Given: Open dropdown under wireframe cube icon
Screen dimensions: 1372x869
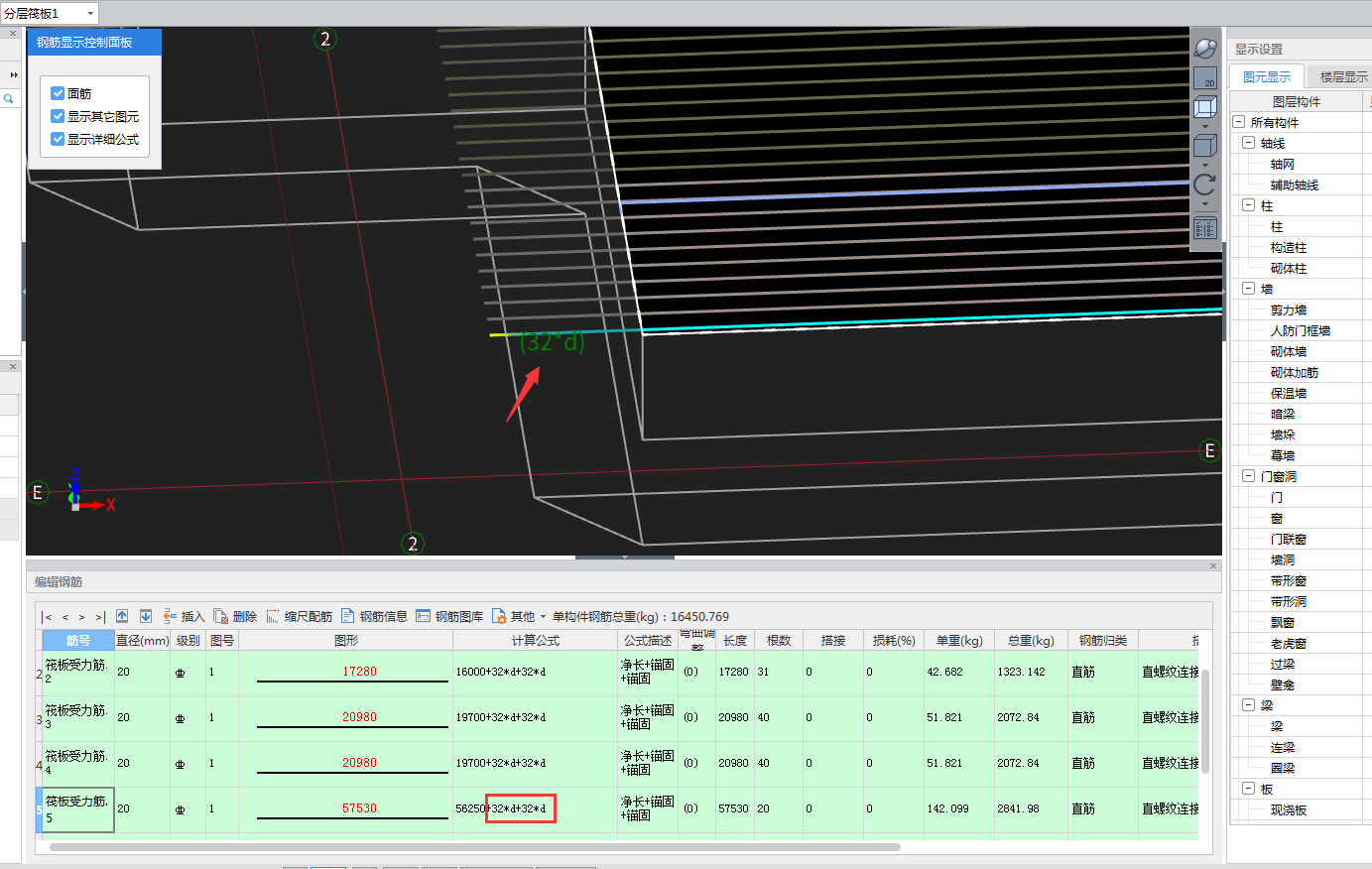Looking at the screenshot, I should 1205,127.
